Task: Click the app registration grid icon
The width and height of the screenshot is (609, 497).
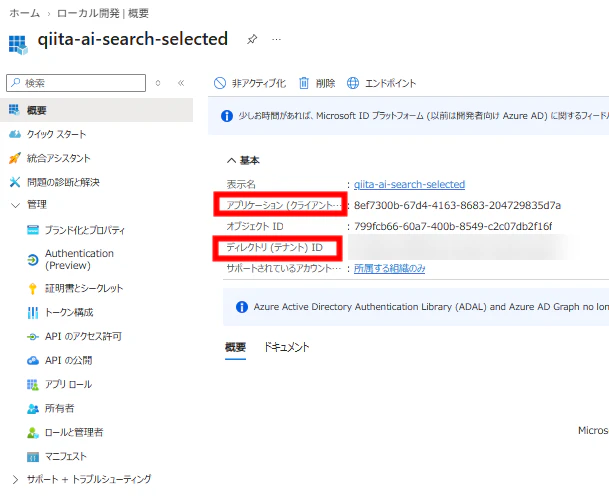Action: [18, 44]
